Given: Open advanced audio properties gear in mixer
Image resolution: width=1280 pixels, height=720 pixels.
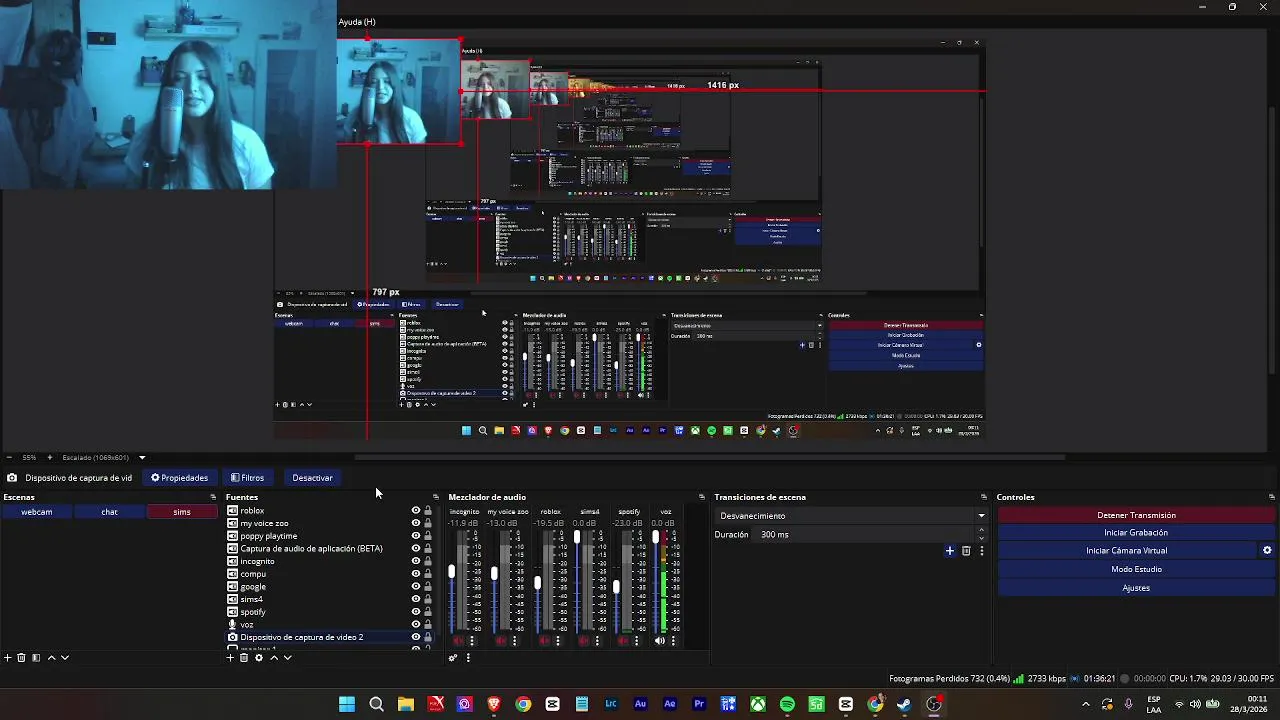Looking at the screenshot, I should click(x=453, y=658).
